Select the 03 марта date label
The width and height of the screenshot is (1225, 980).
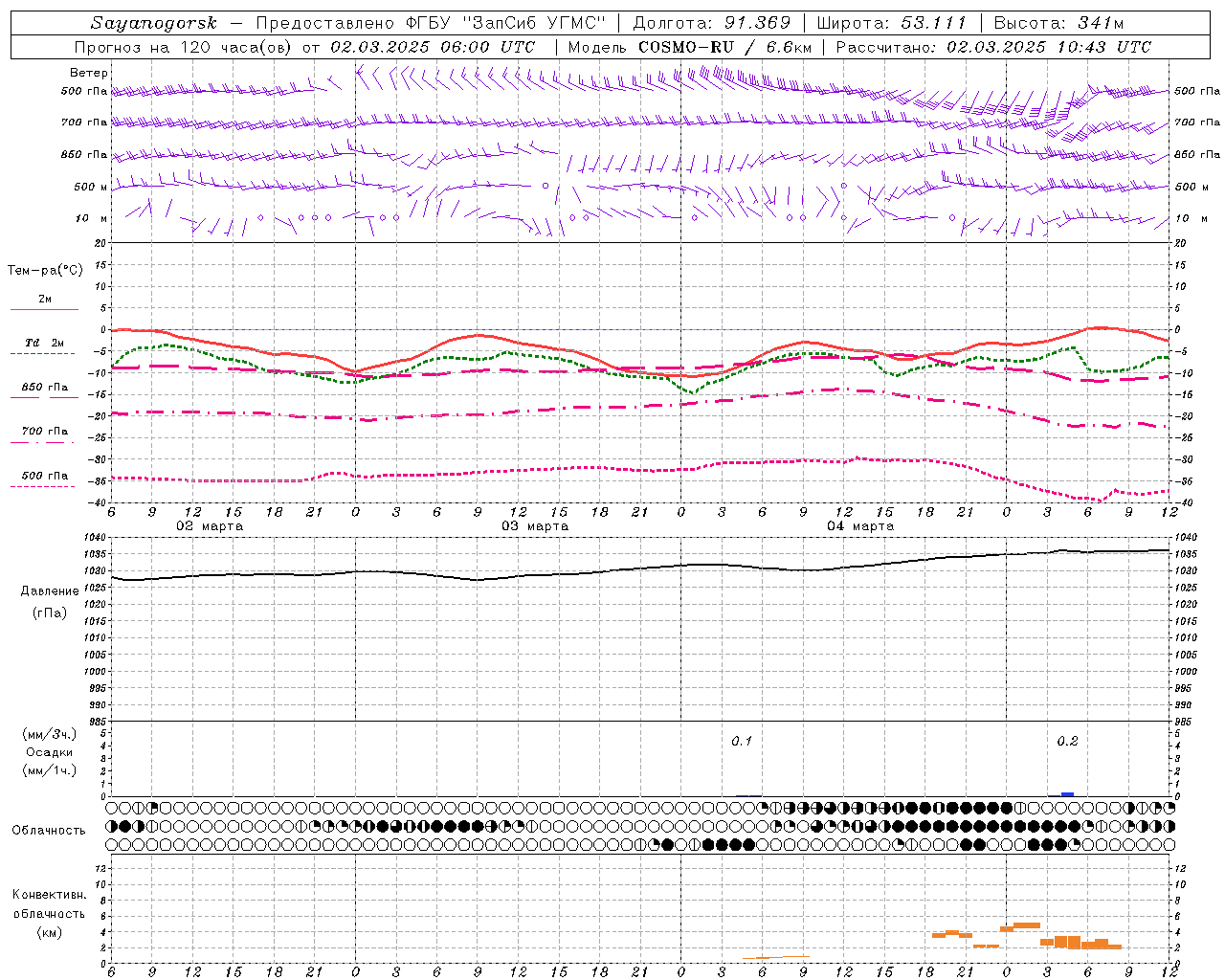[536, 526]
